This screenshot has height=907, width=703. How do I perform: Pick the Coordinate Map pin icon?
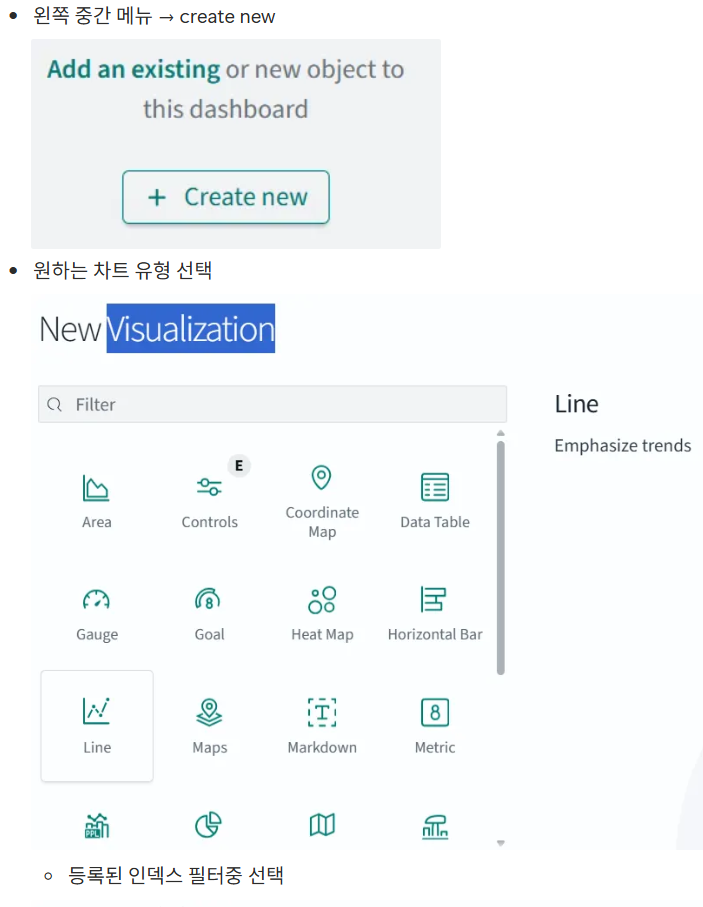click(x=321, y=478)
